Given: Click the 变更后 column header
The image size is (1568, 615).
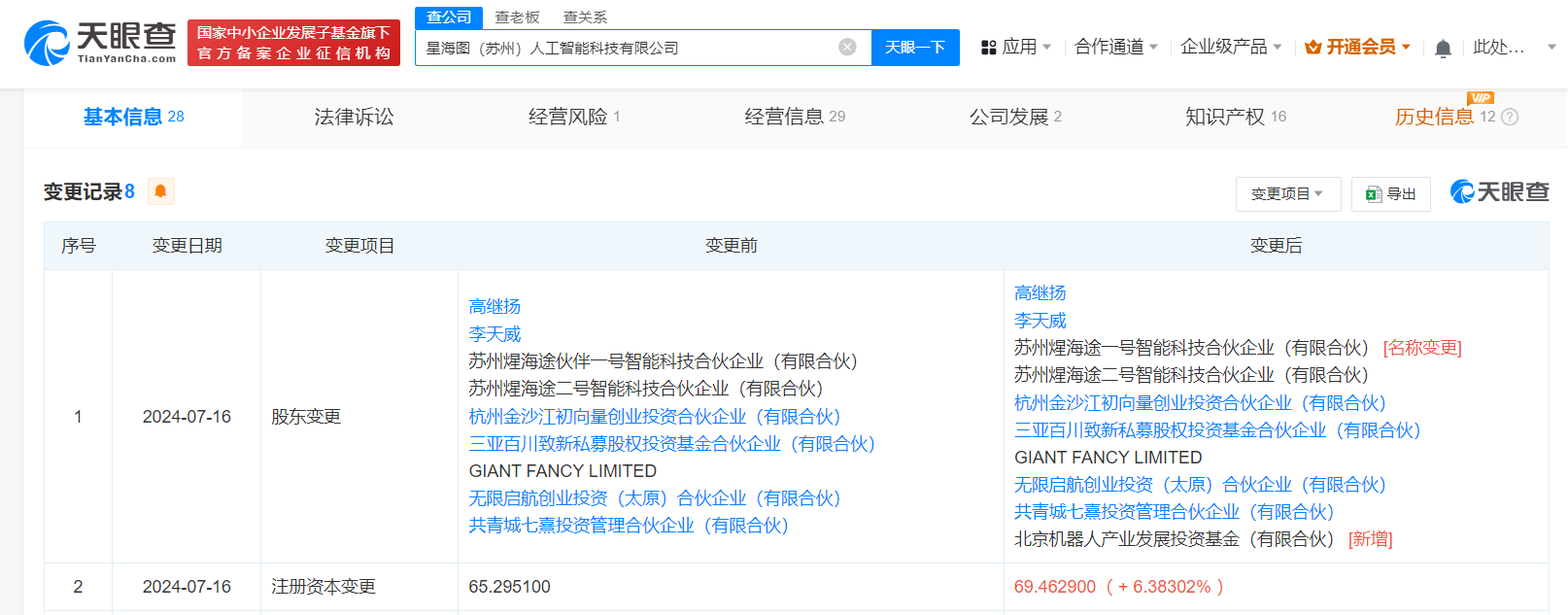Looking at the screenshot, I should pos(1276,246).
